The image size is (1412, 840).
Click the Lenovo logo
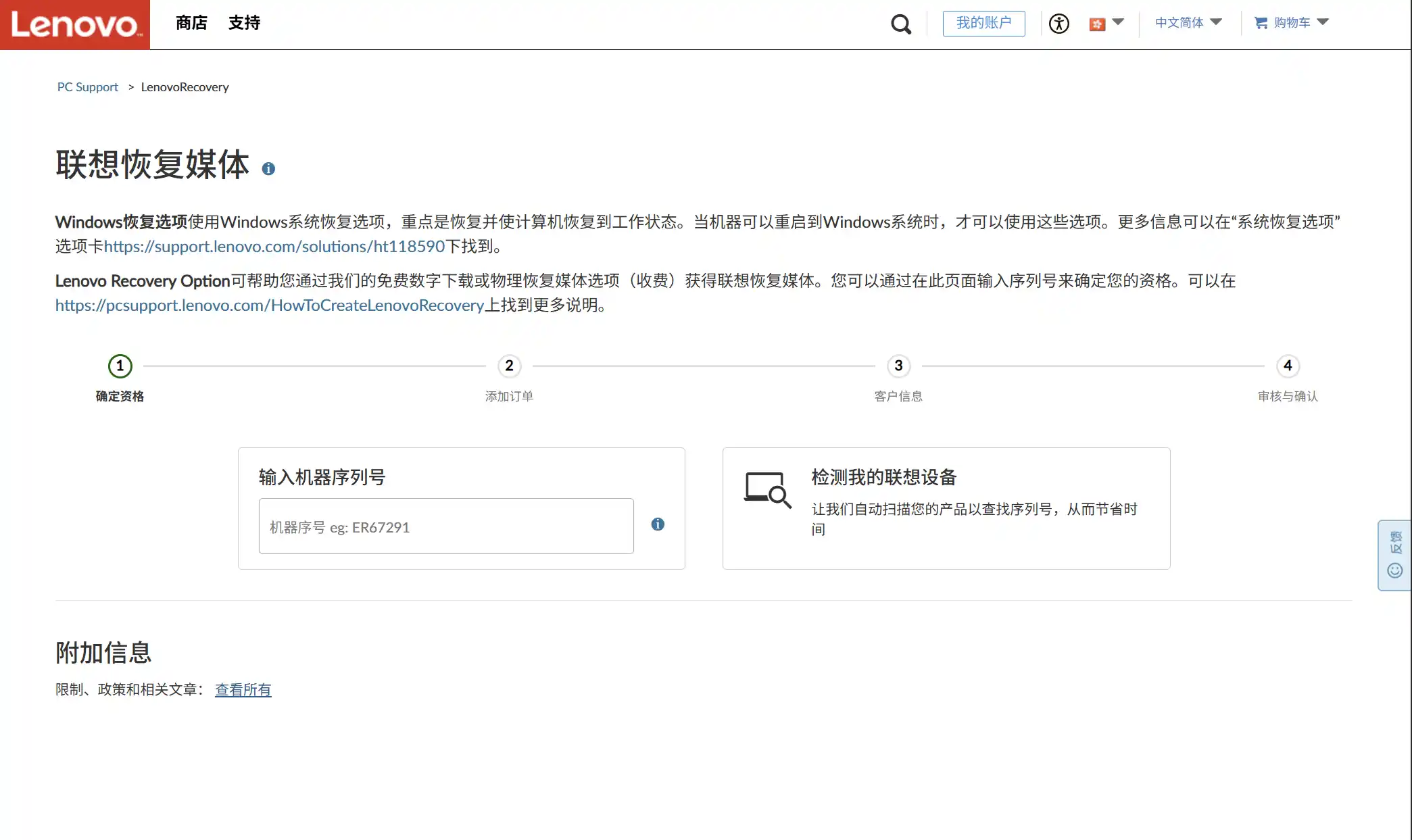pos(74,24)
